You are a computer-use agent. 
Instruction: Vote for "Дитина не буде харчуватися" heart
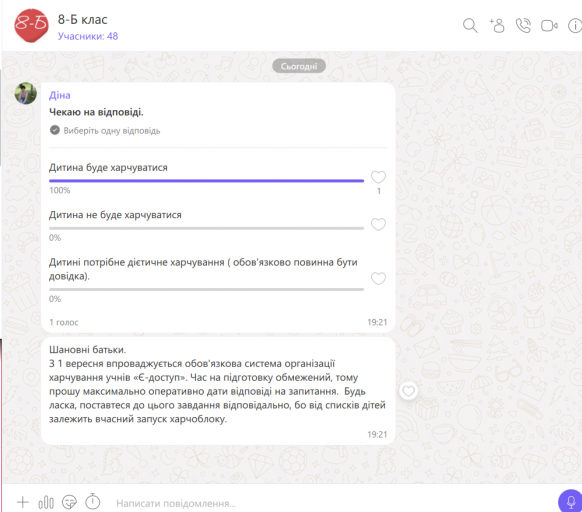click(x=378, y=224)
